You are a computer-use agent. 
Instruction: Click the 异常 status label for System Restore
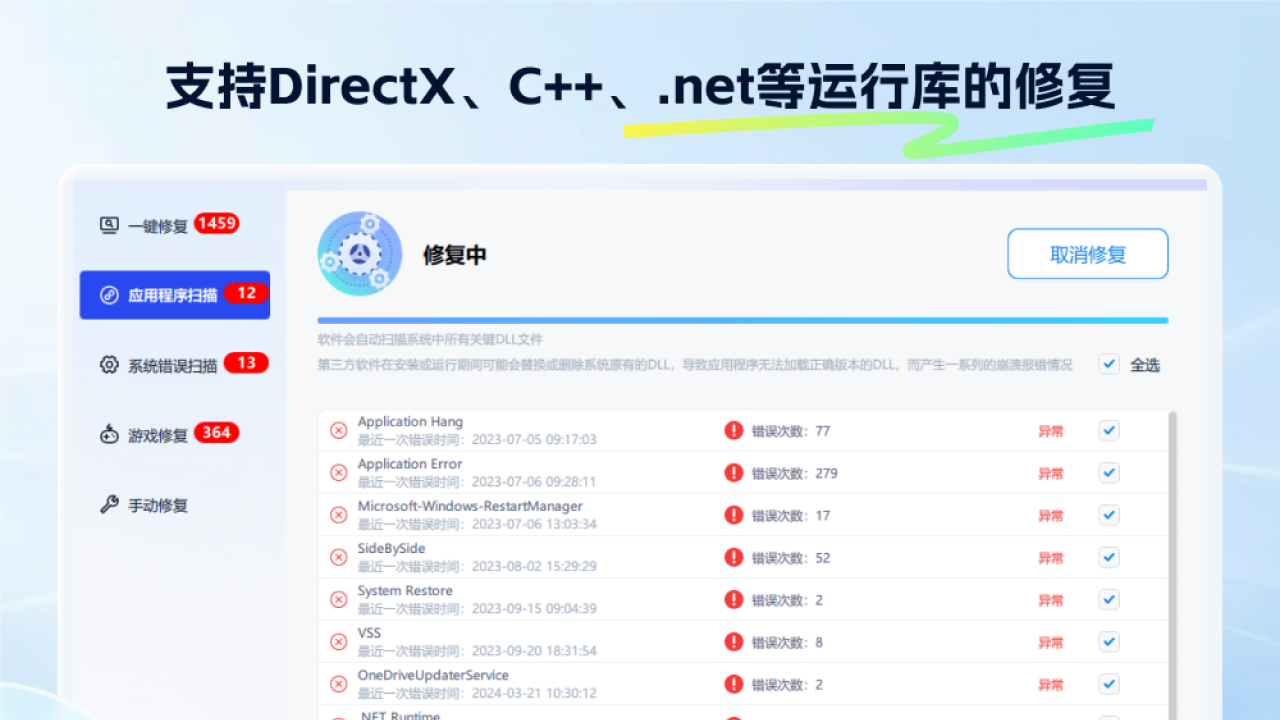click(x=1051, y=599)
